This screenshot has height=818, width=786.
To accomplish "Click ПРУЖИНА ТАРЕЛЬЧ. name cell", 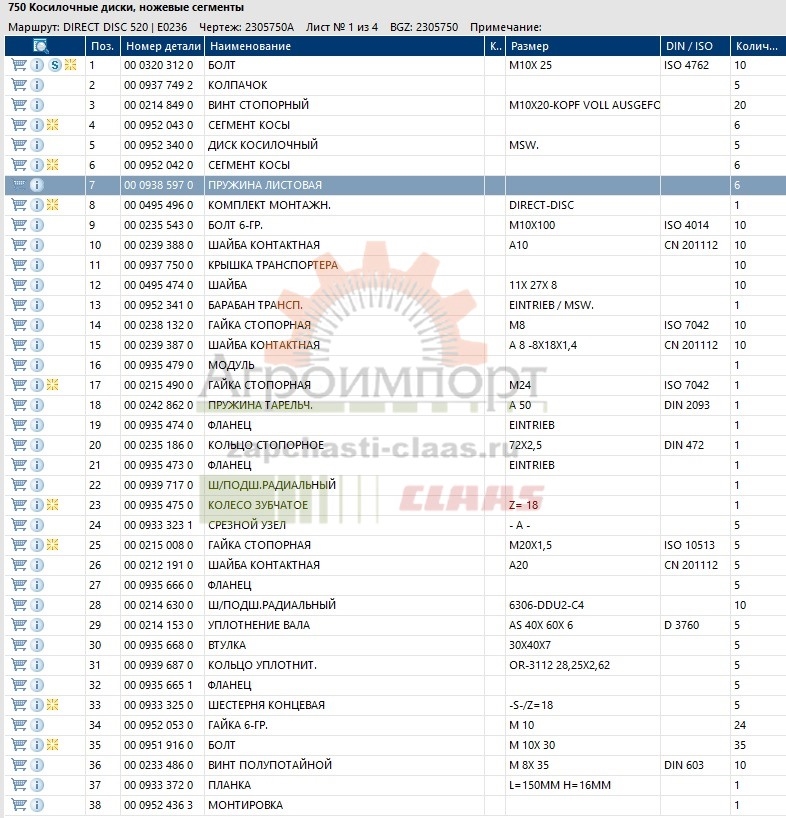I will [260, 405].
